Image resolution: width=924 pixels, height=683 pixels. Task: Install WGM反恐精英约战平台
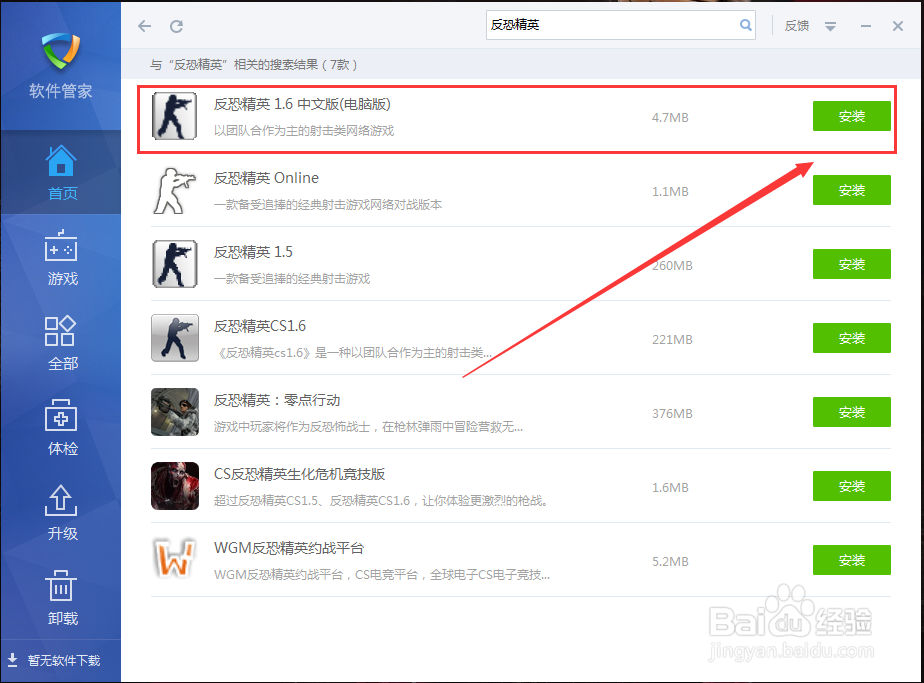click(852, 560)
